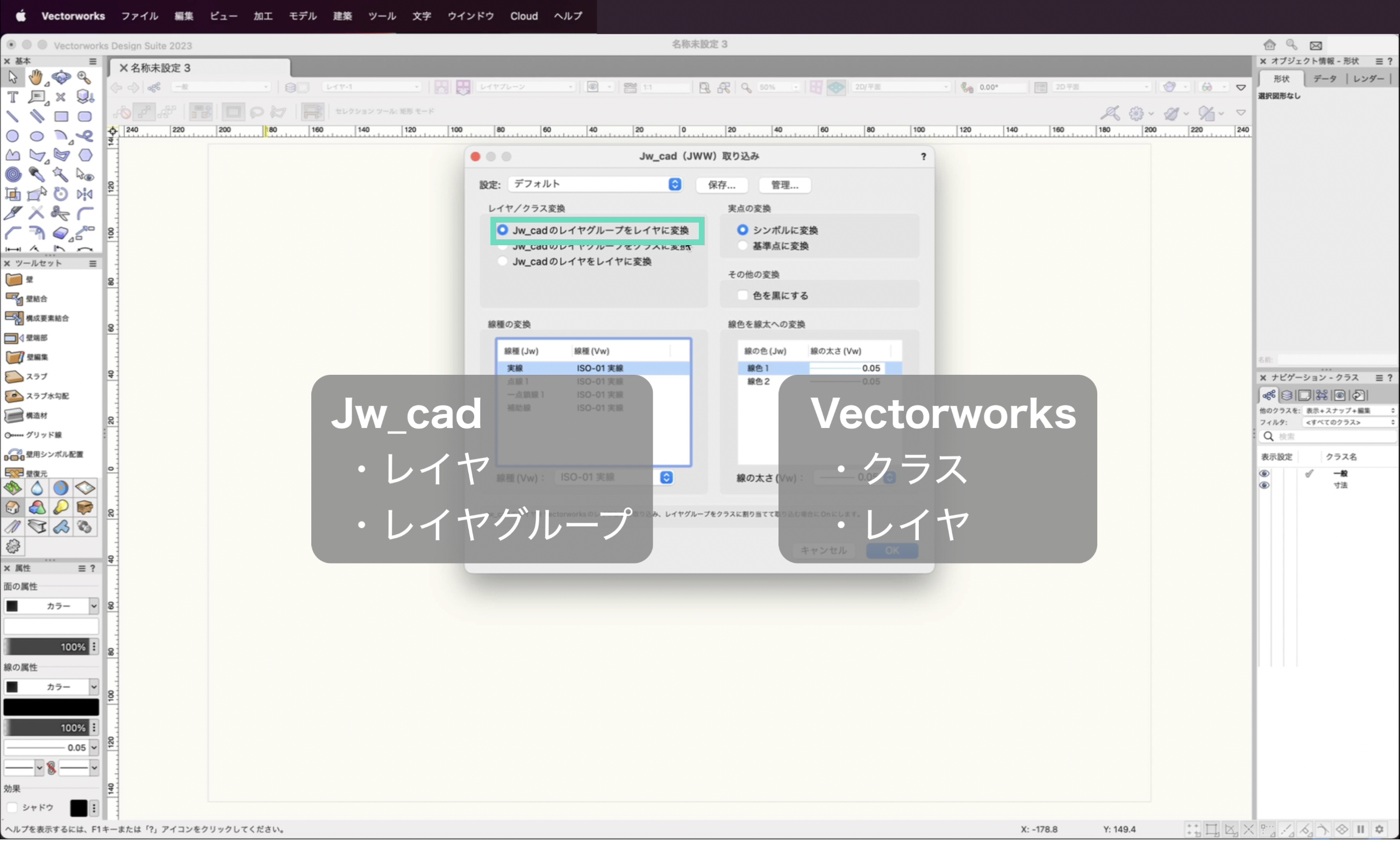Click the OK button in import dialog
1400x841 pixels.
[x=892, y=550]
